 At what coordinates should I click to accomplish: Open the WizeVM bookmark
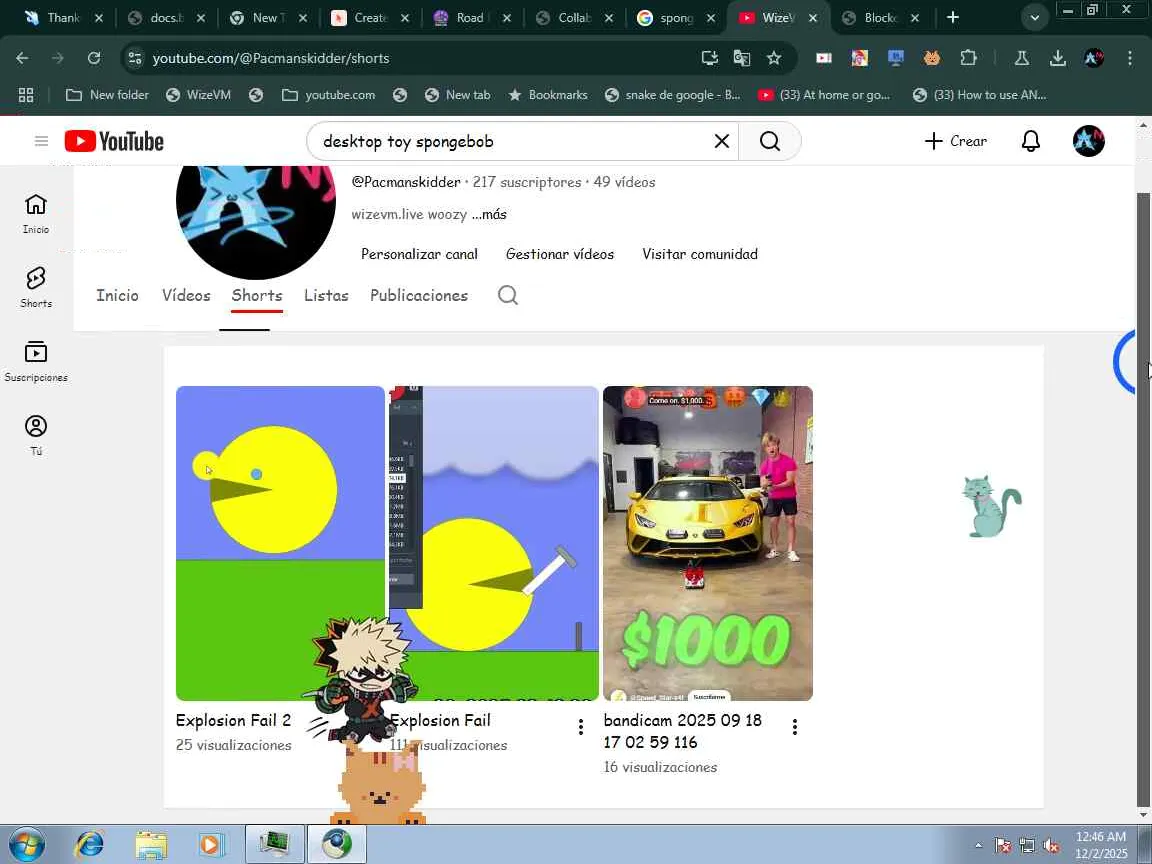[198, 95]
